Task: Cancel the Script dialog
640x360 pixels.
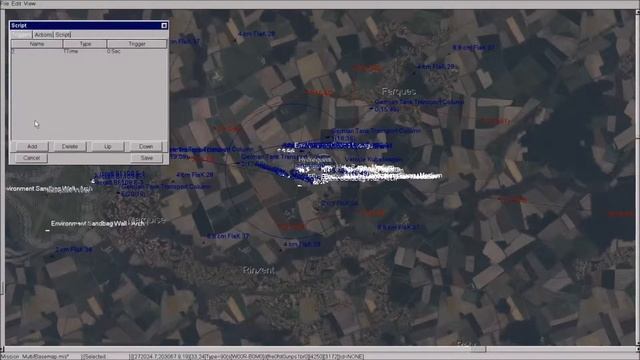Action: click(x=31, y=158)
